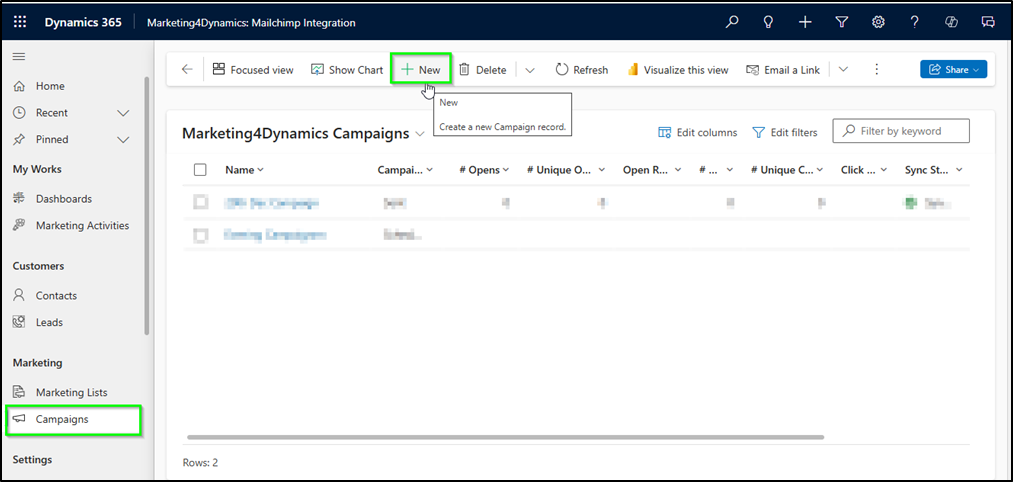Open the more commands vertical ellipsis

click(x=877, y=70)
